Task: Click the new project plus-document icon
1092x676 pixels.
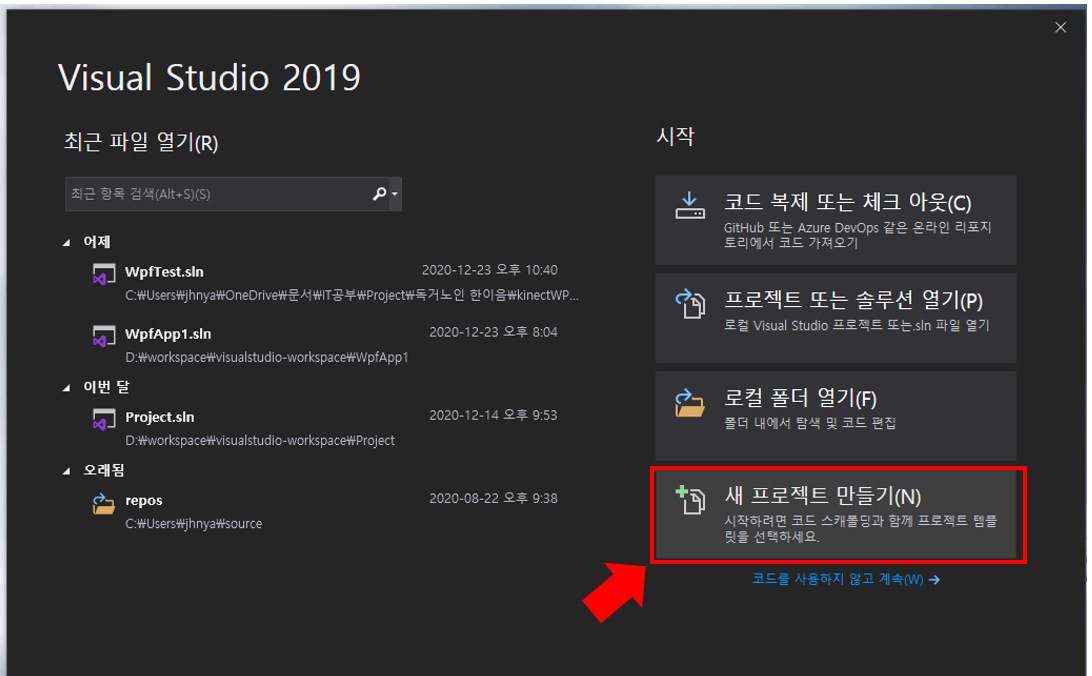Action: pyautogui.click(x=690, y=501)
